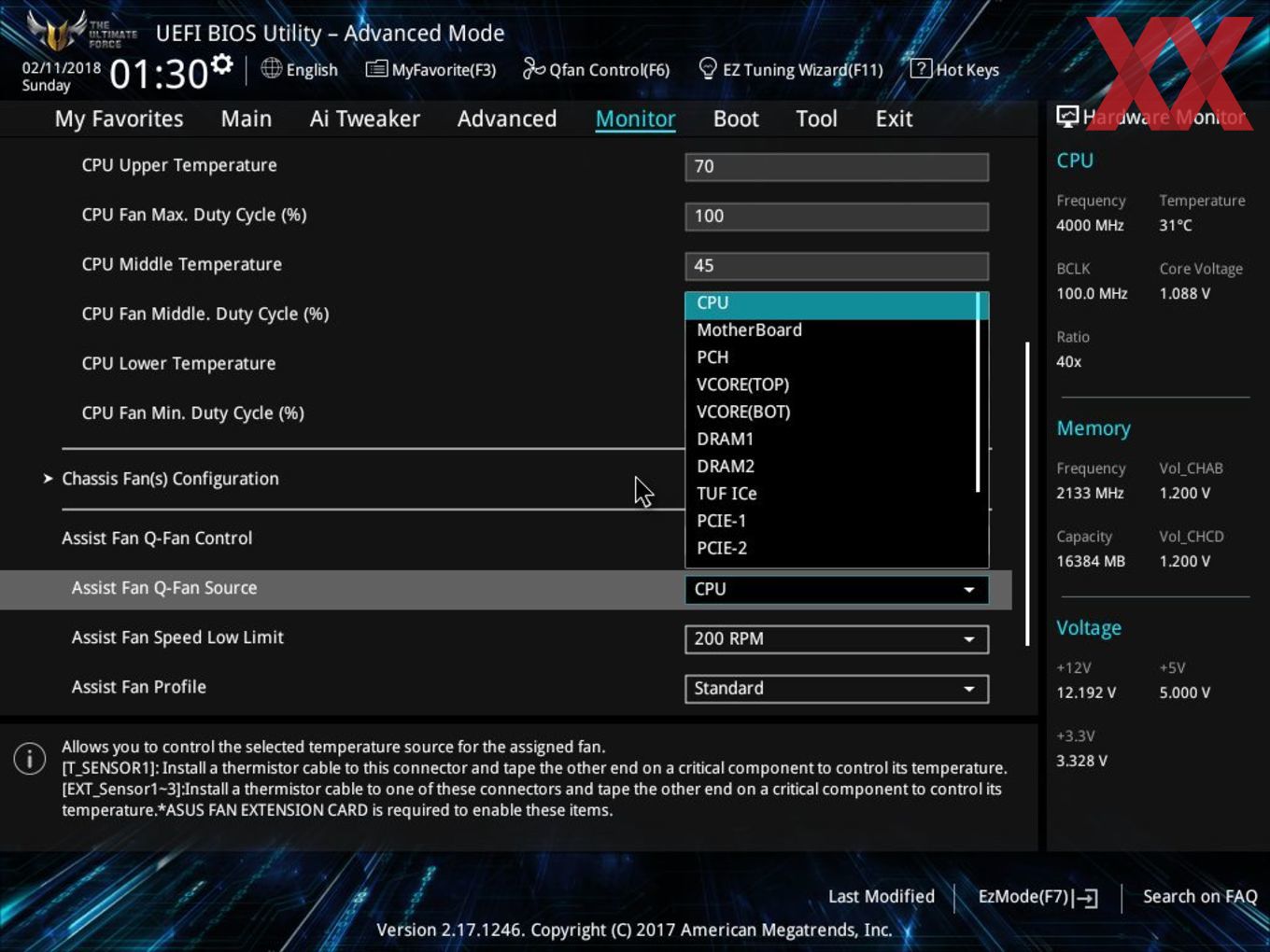
Task: Click the Assist Fan Profile label
Action: [x=138, y=686]
